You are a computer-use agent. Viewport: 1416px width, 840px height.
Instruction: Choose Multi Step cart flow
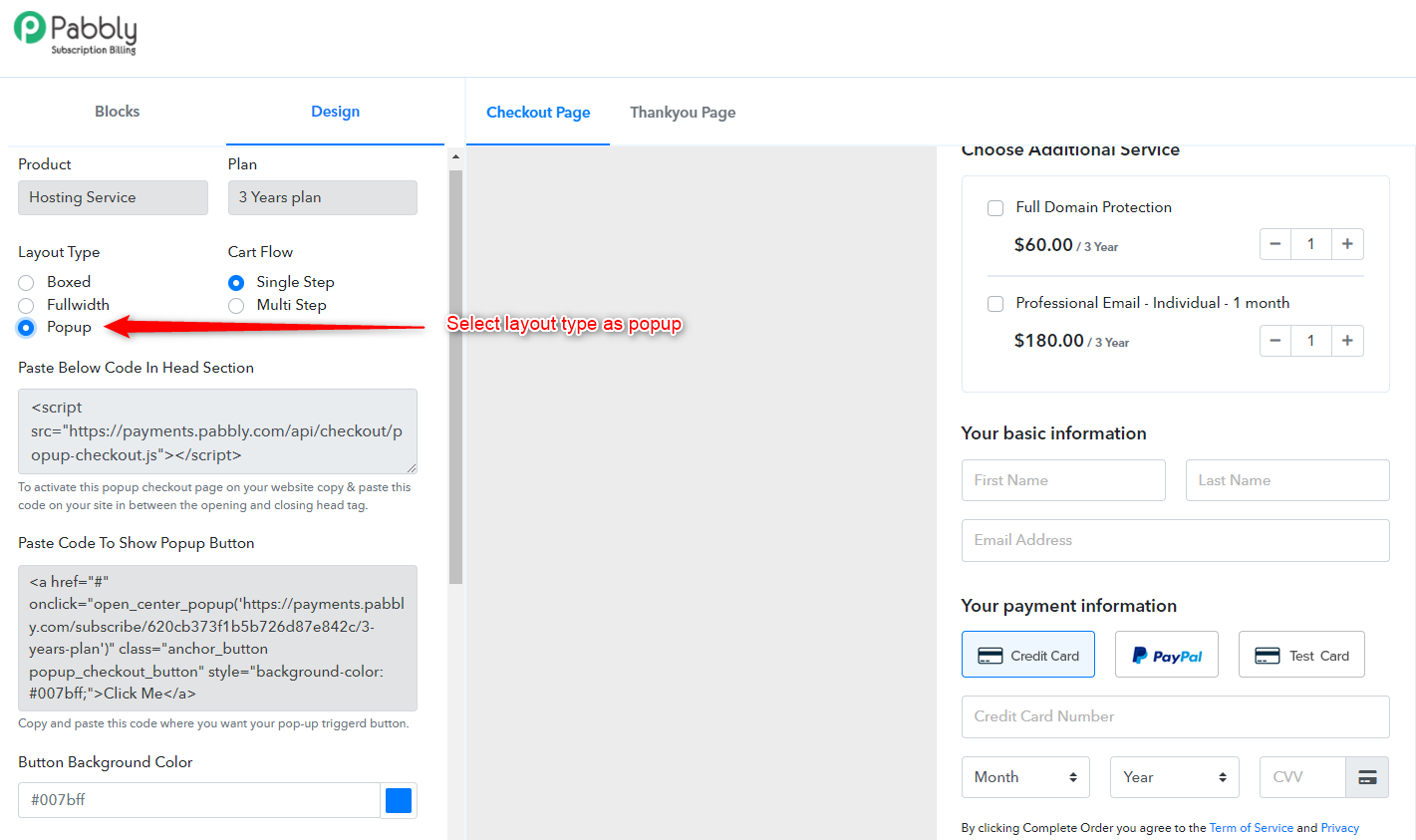point(236,306)
